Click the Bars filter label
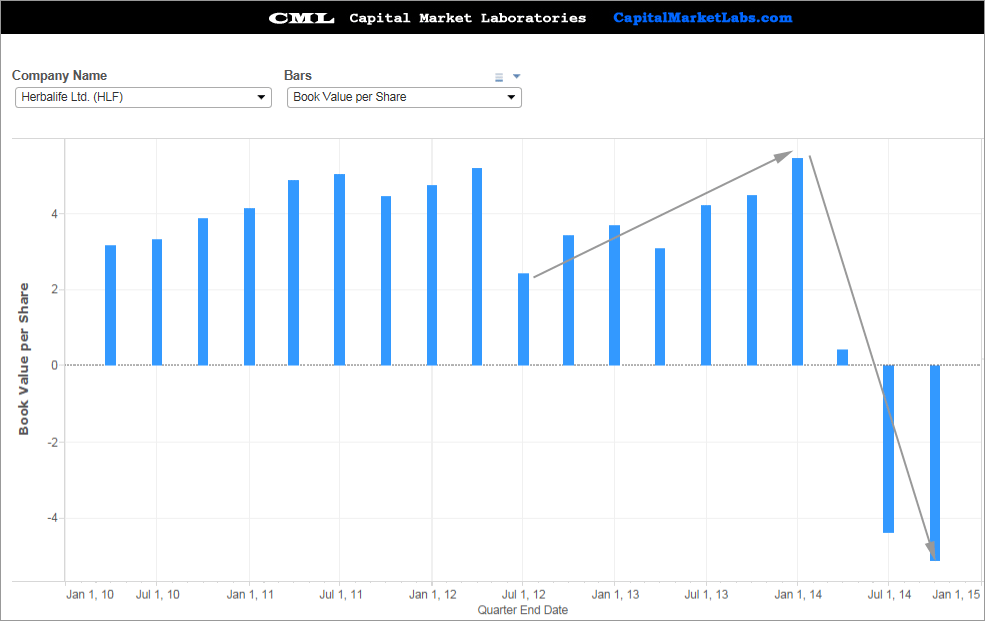The width and height of the screenshot is (985, 621). coord(298,75)
